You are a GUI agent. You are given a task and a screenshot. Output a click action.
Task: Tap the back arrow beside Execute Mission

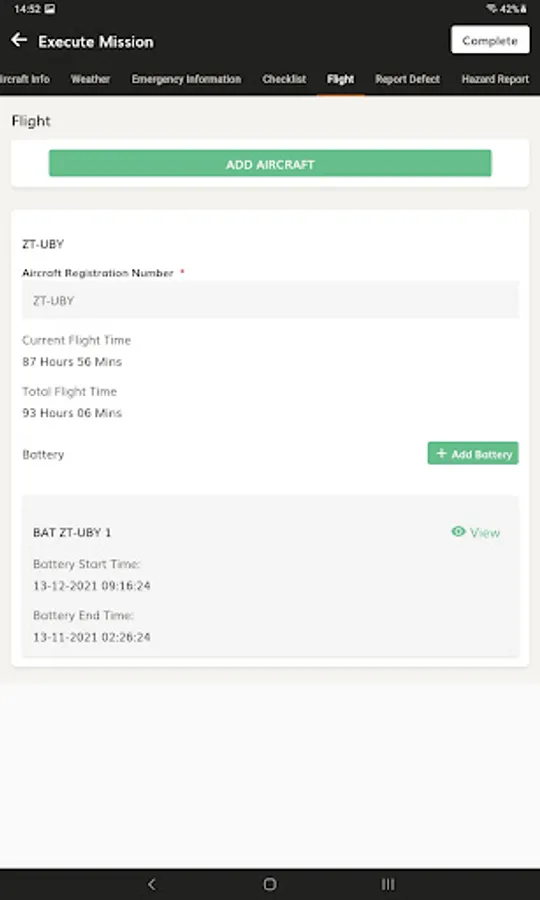click(19, 40)
